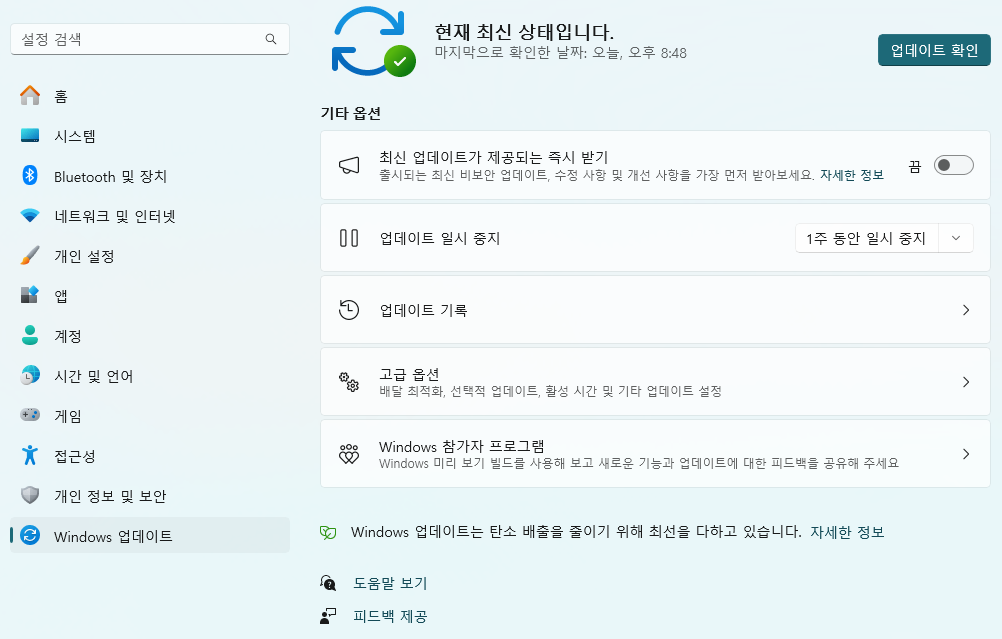Click the 앱 label in the sidebar

tap(61, 296)
